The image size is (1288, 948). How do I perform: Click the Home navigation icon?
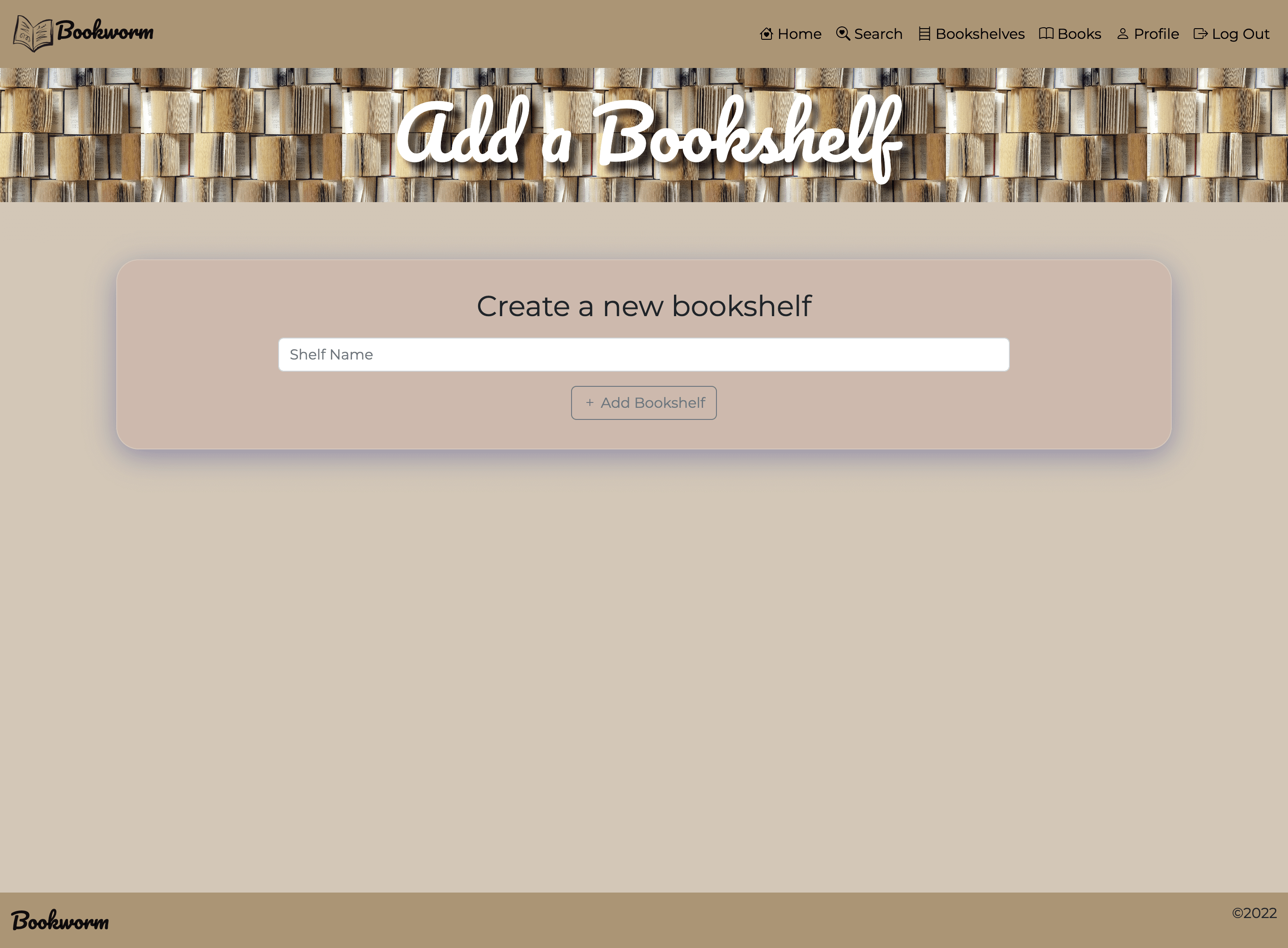click(767, 34)
